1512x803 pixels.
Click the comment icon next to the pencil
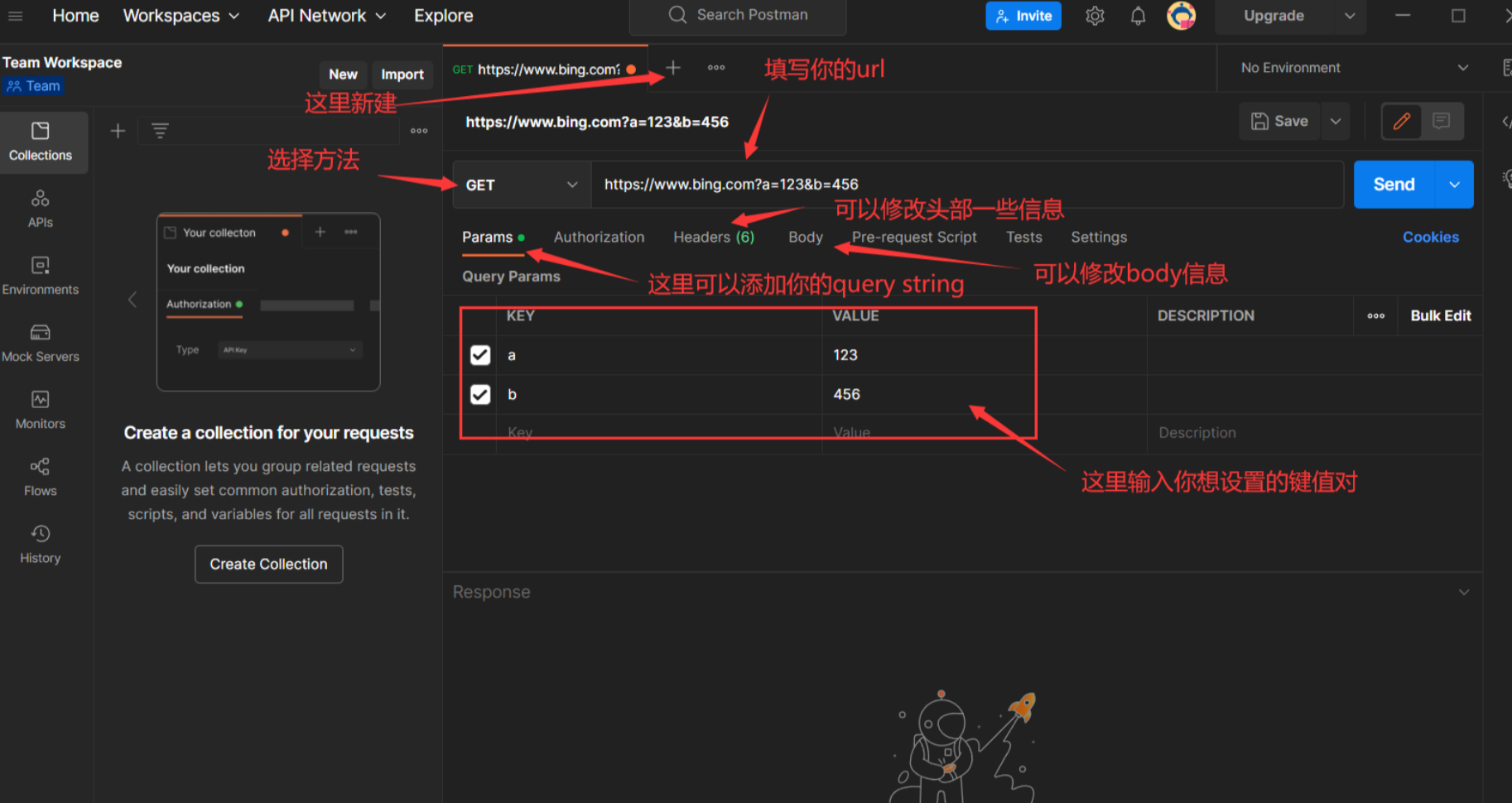click(x=1442, y=122)
